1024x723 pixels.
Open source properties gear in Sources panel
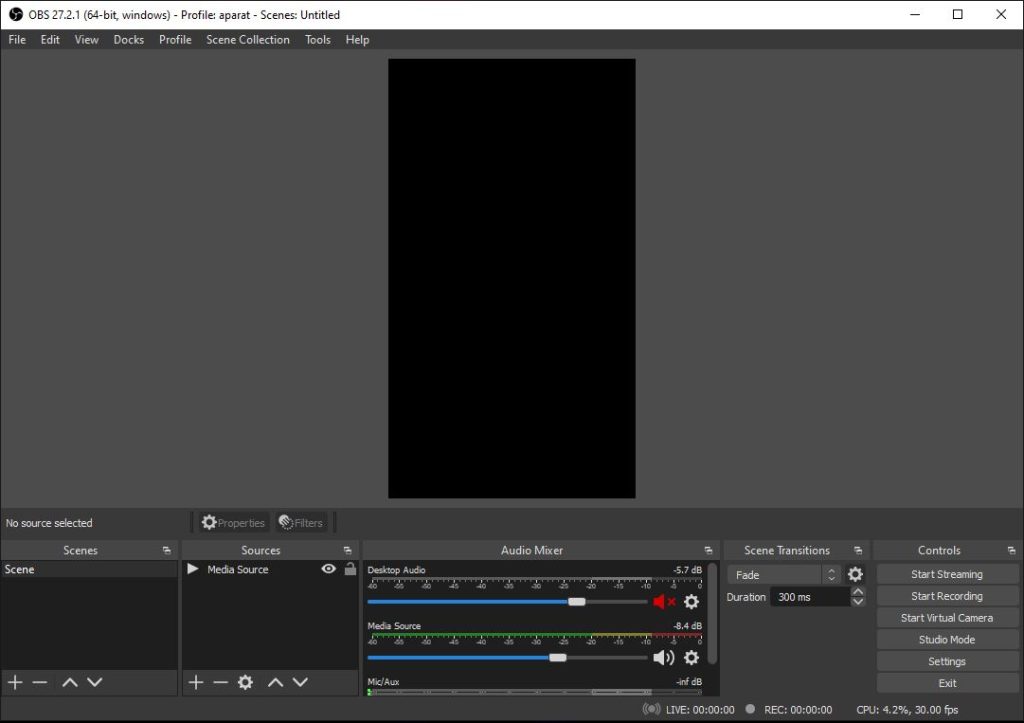(245, 682)
